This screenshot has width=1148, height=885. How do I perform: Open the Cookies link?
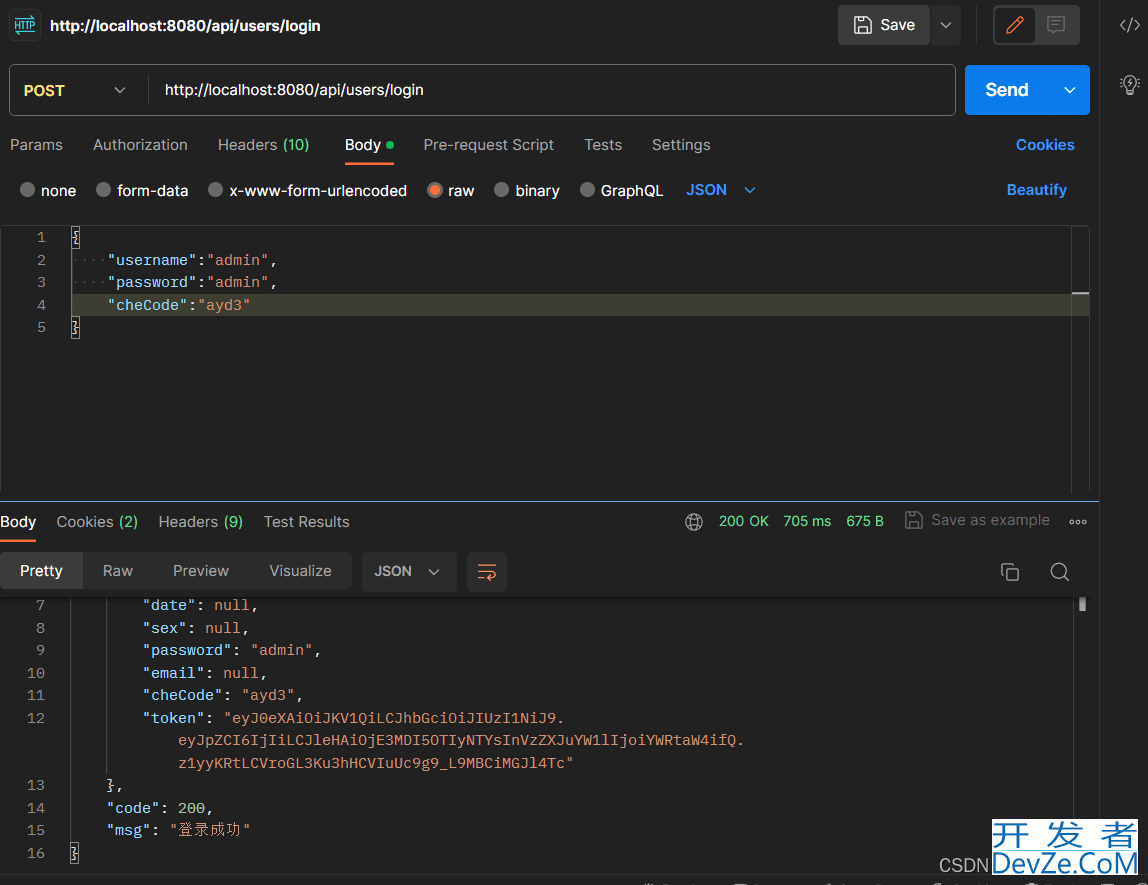1045,145
